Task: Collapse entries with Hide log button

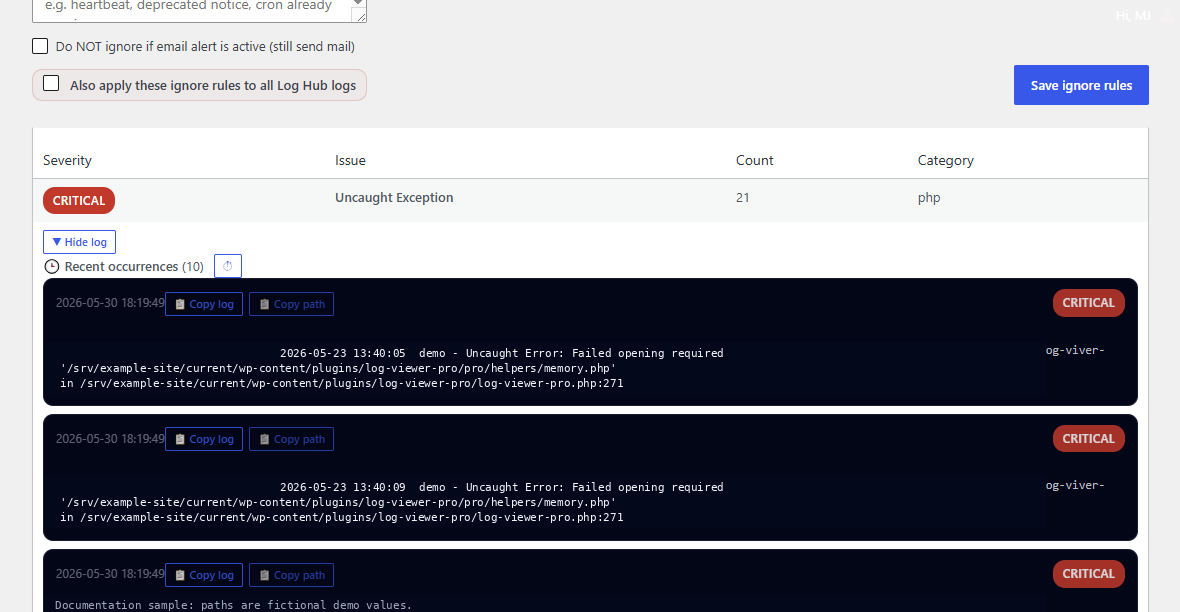Action: pyautogui.click(x=79, y=242)
